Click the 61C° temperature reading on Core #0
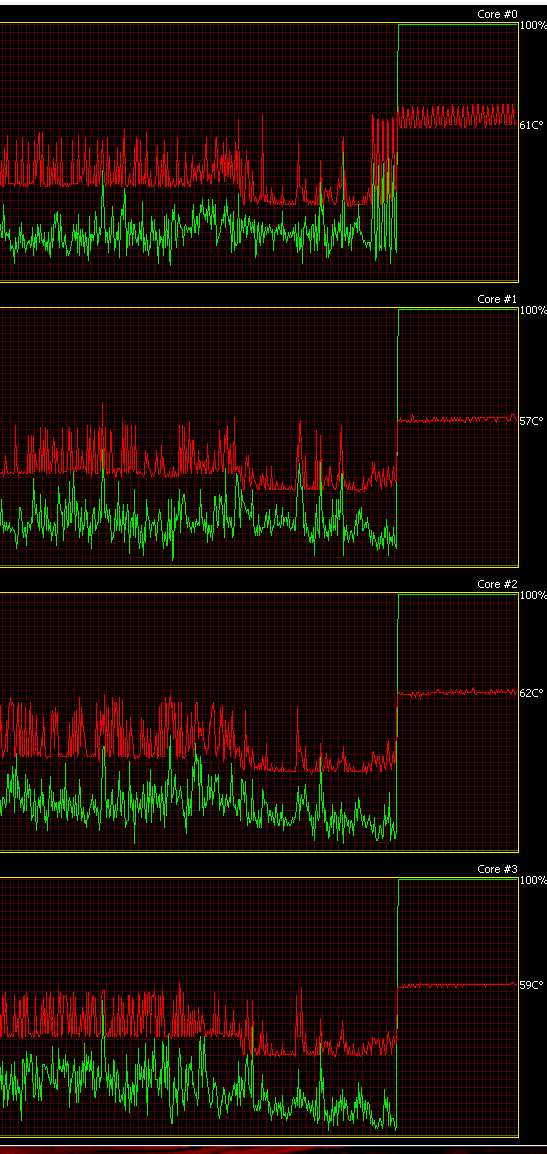This screenshot has height=1154, width=547. [x=532, y=126]
